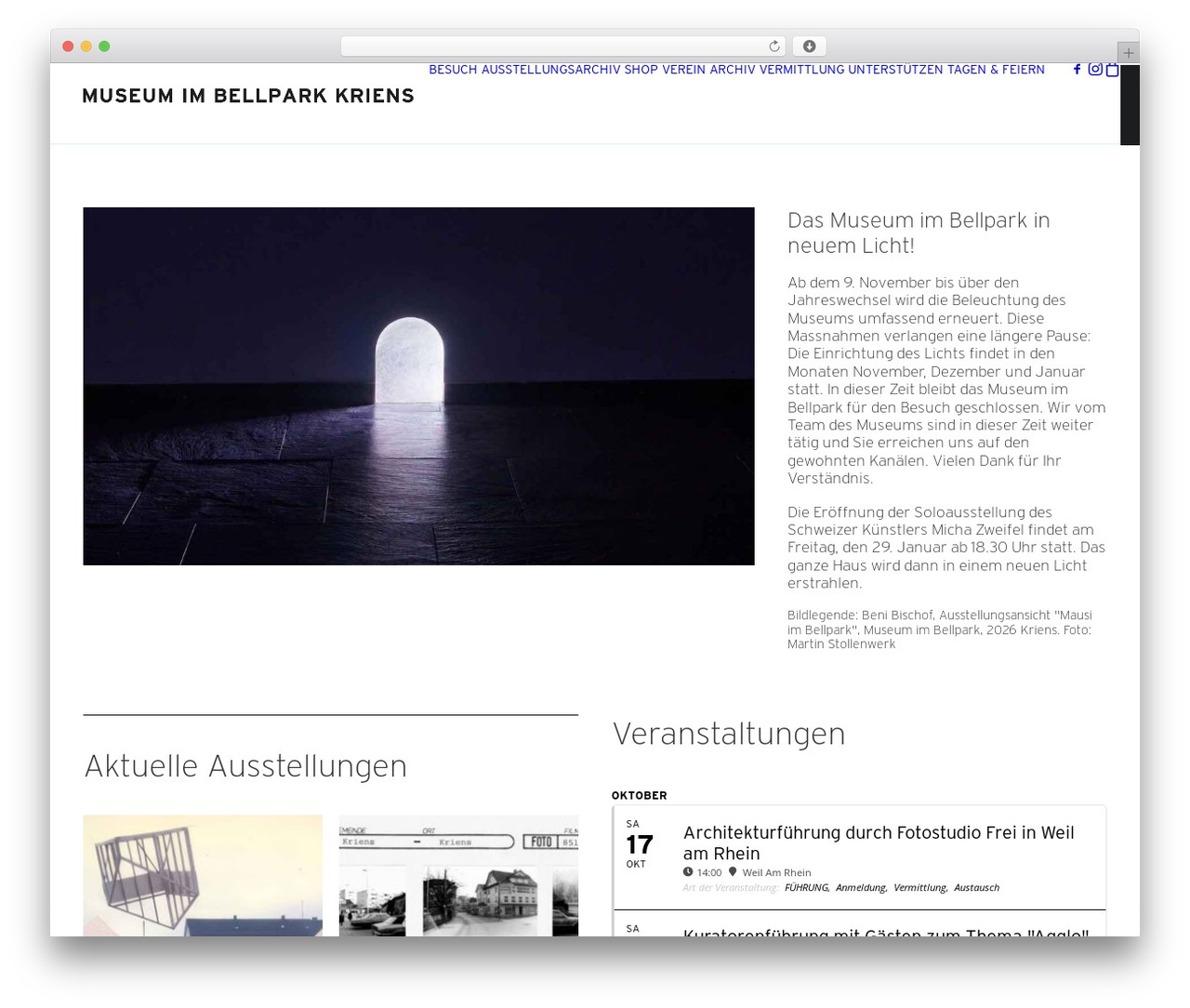Click the Veranstaltungen heading
Image resolution: width=1190 pixels, height=1008 pixels.
[729, 734]
